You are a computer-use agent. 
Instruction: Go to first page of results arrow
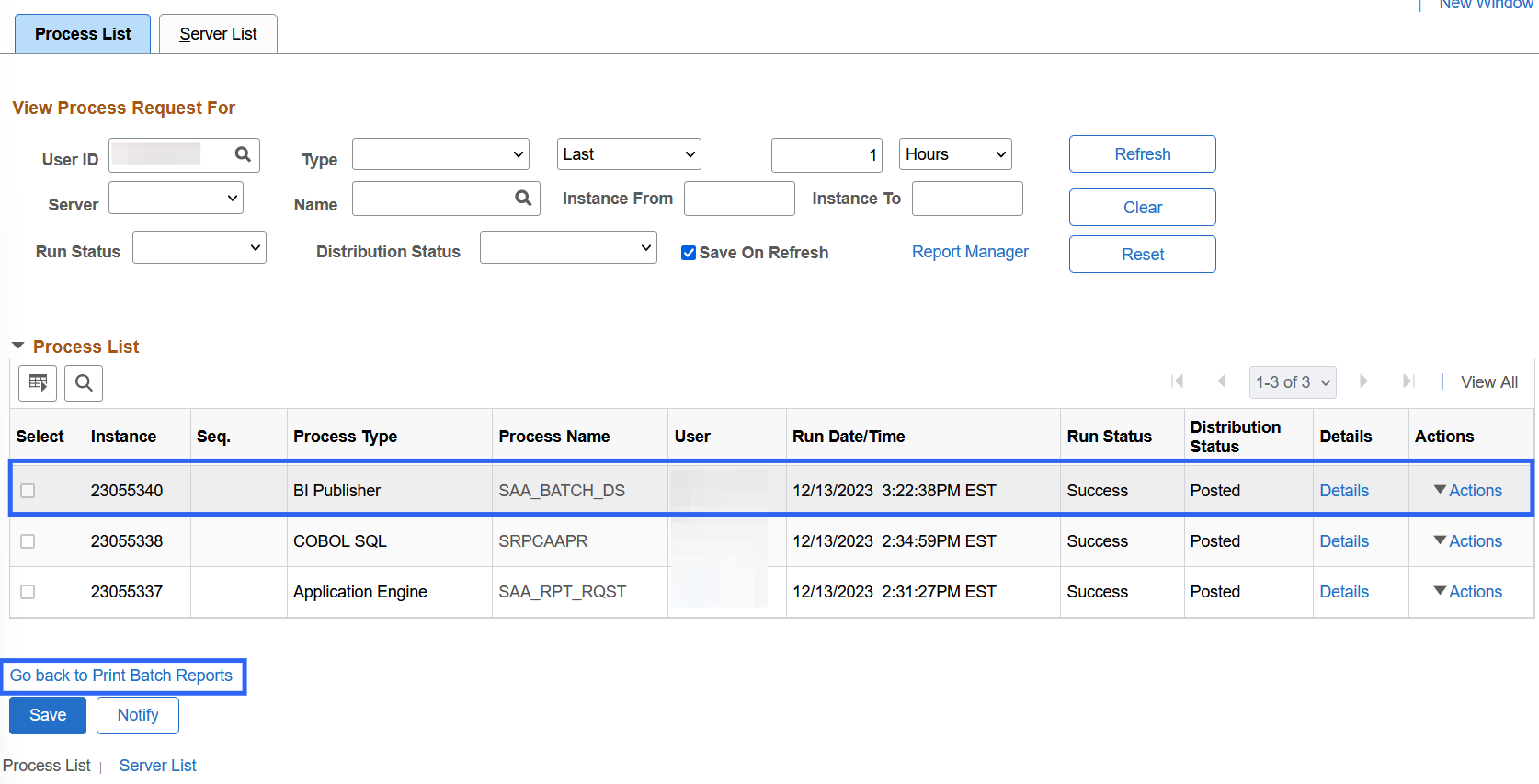[x=1177, y=381]
